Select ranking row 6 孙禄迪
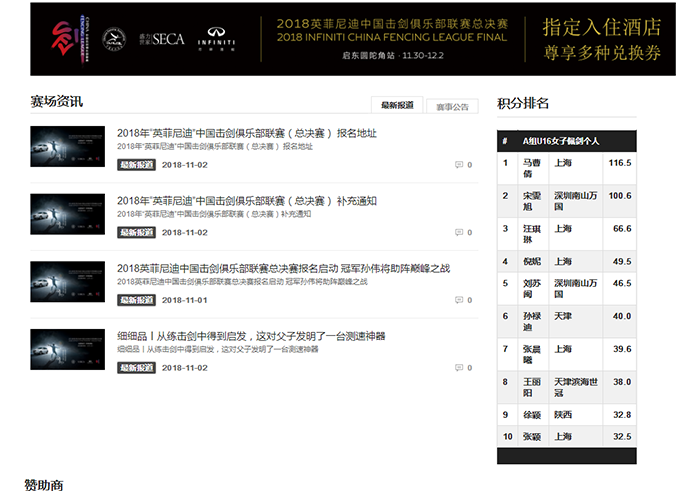Viewport: 700px width, 491px height. [567, 322]
